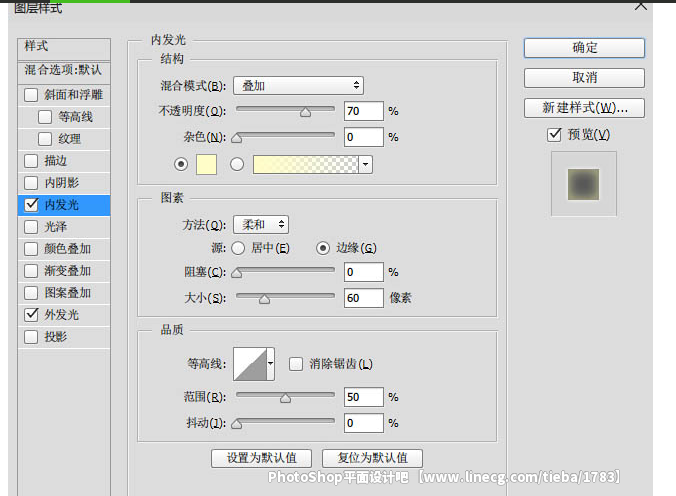Enable the 斜面和浮雕 checkbox
Viewport: 676px width, 496px height.
tap(31, 95)
